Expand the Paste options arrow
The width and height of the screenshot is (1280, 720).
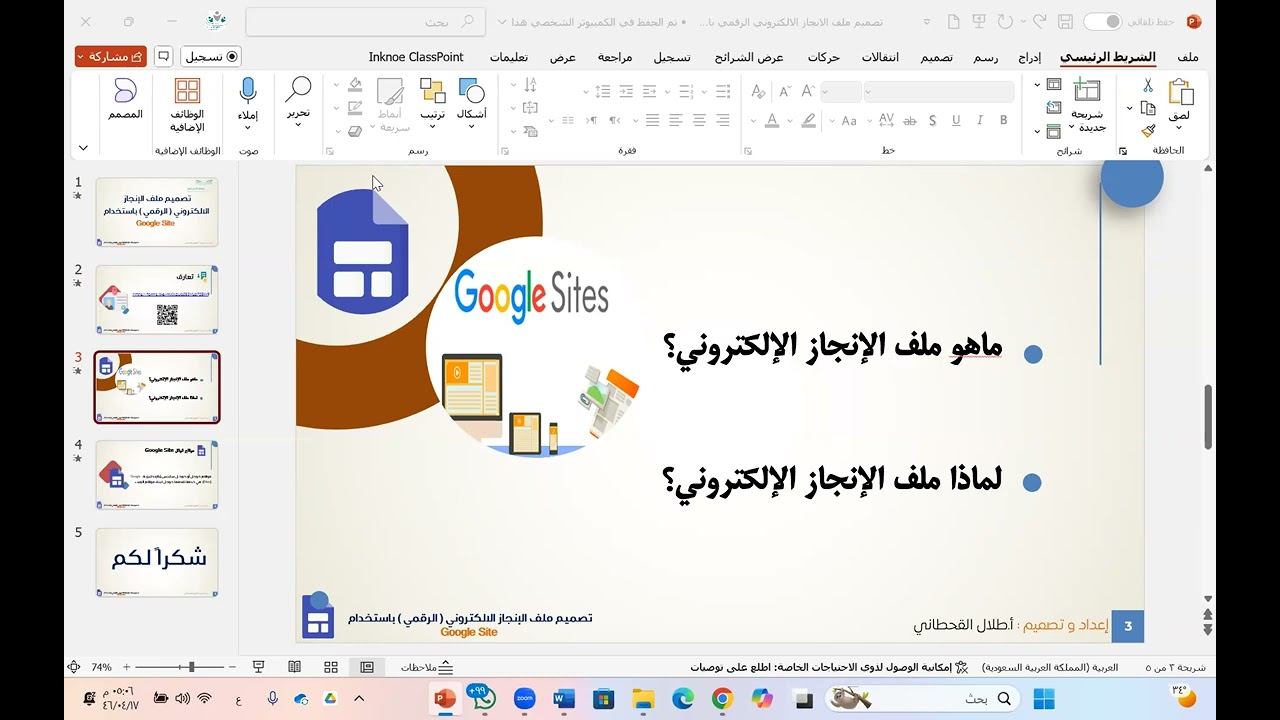1181,127
